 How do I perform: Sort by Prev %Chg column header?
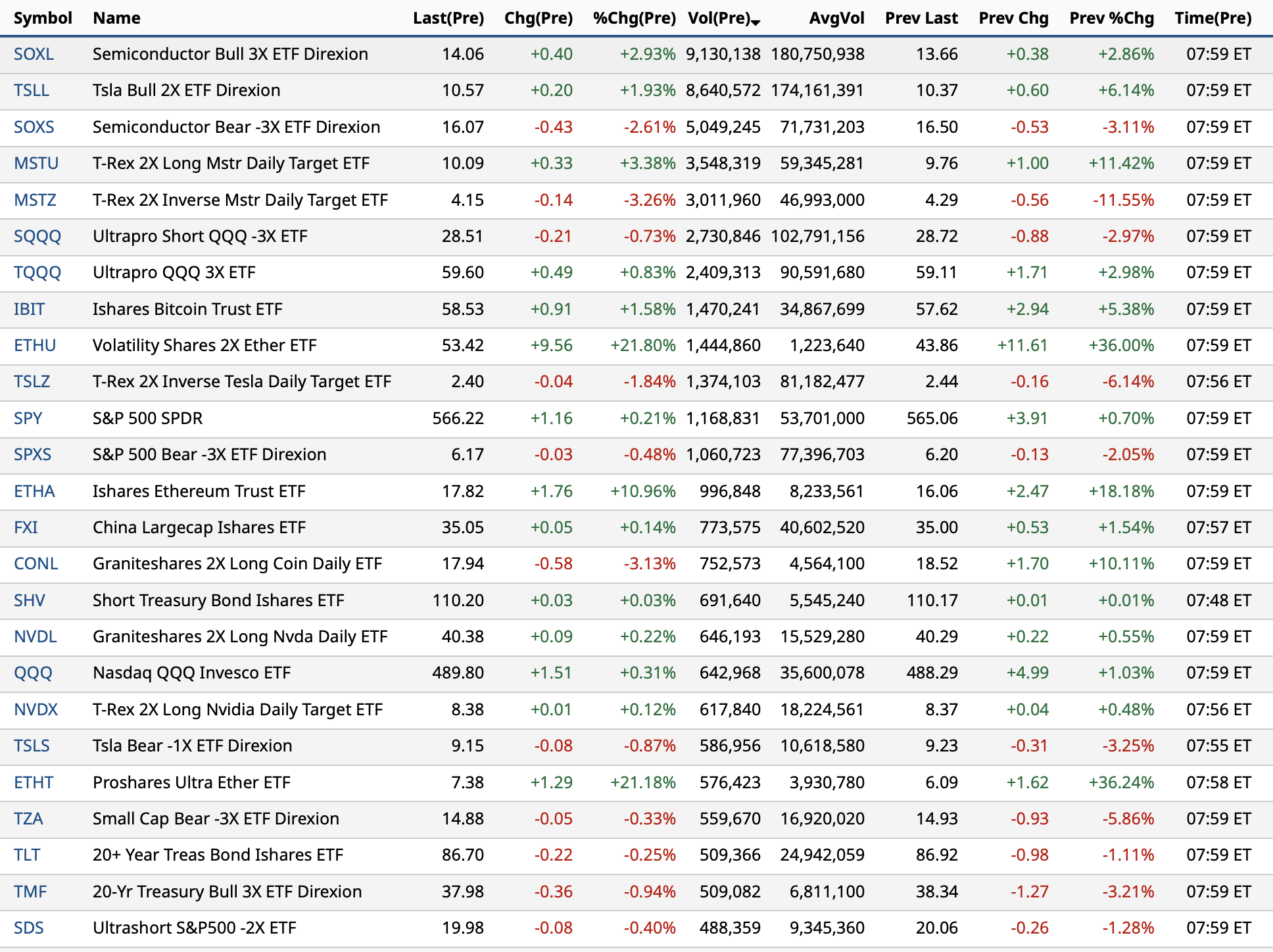1111,18
